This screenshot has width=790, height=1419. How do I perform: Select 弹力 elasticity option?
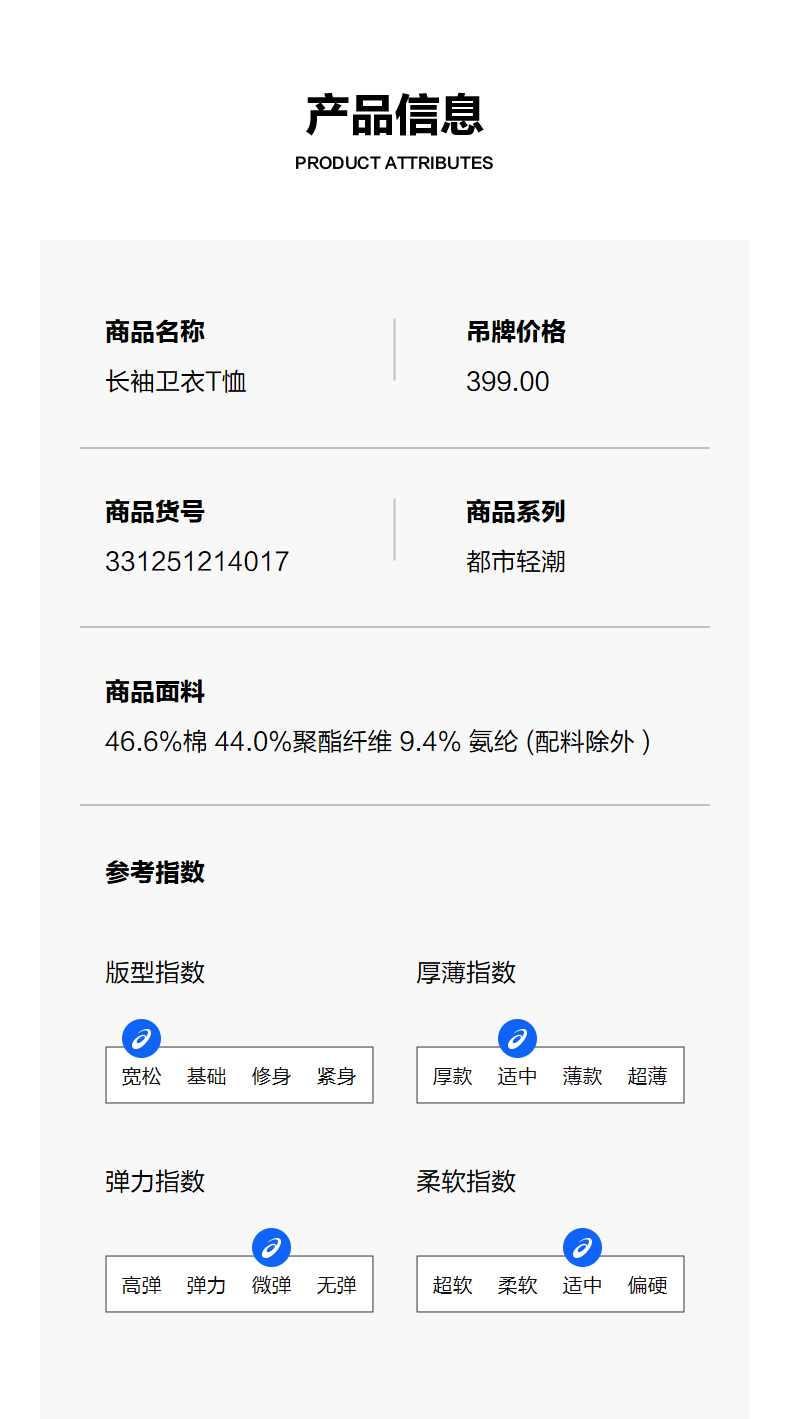(207, 1286)
